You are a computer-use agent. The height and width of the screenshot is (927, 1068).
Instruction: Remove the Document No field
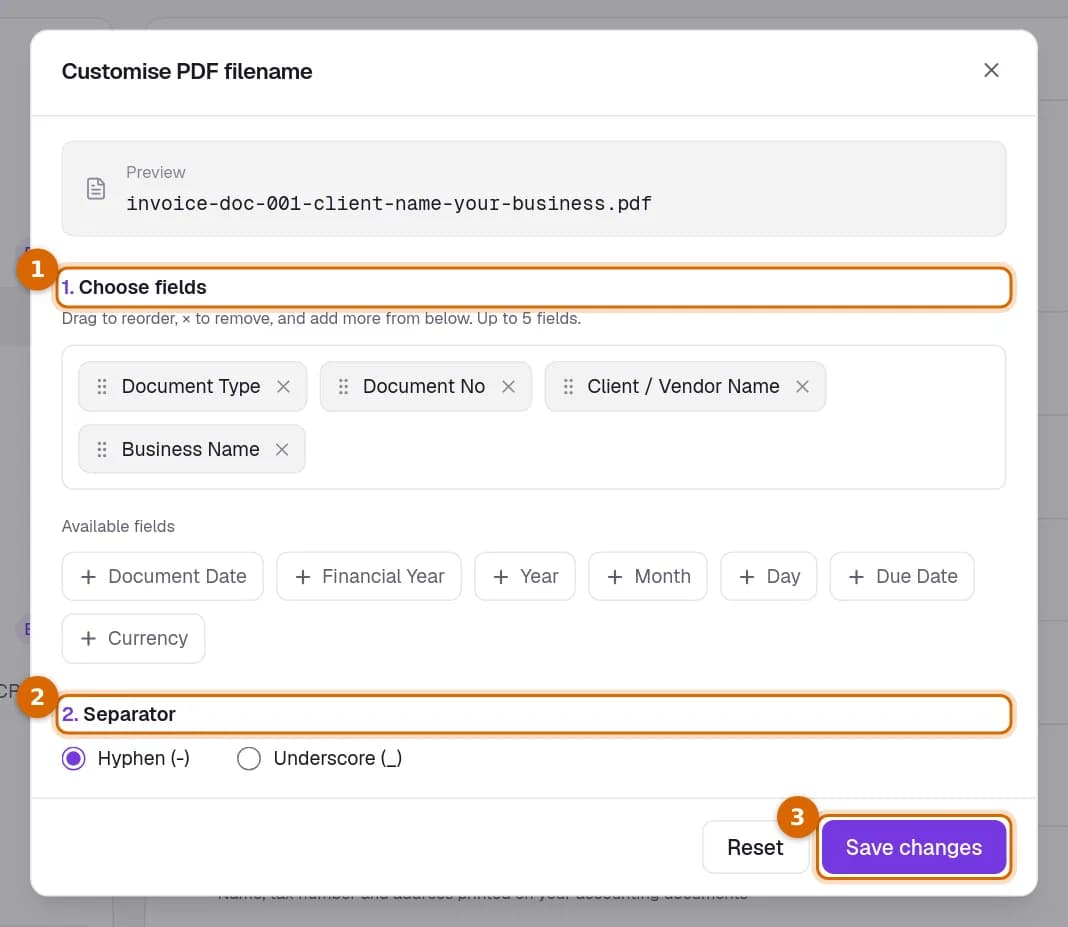point(508,387)
